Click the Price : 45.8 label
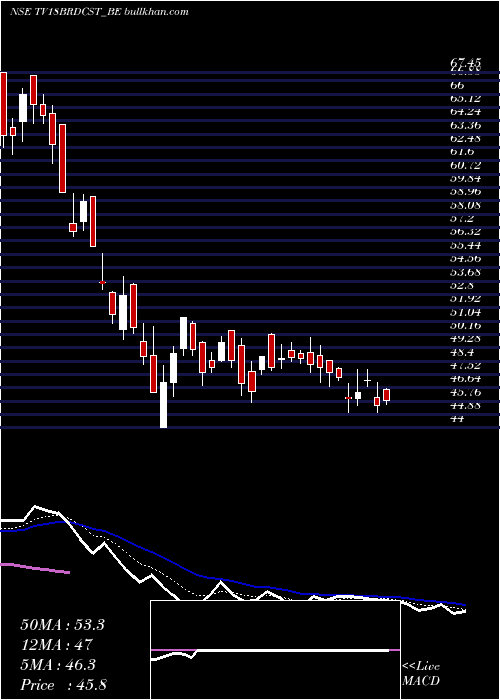The height and width of the screenshot is (700, 500). tap(63, 685)
